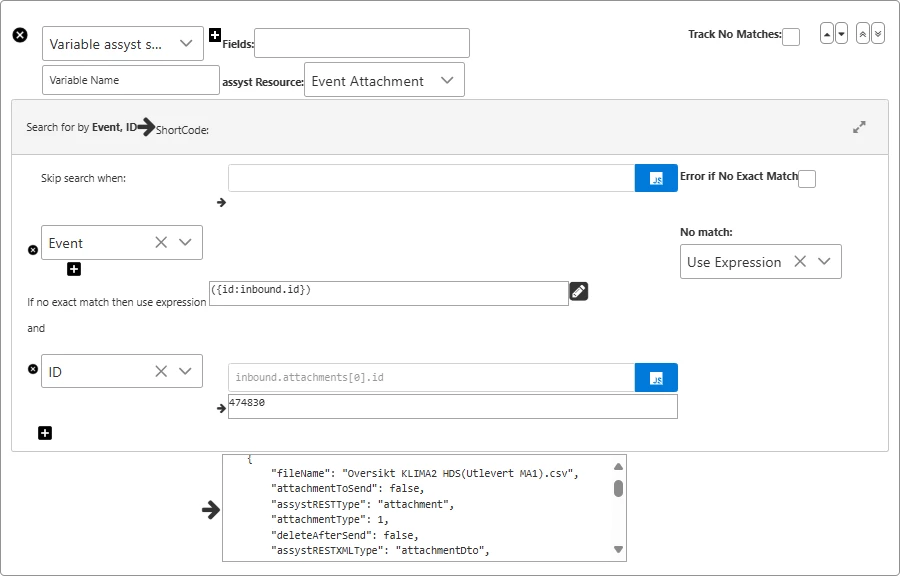Move mapping to the bottom
Image resolution: width=900 pixels, height=576 pixels.
click(x=878, y=33)
